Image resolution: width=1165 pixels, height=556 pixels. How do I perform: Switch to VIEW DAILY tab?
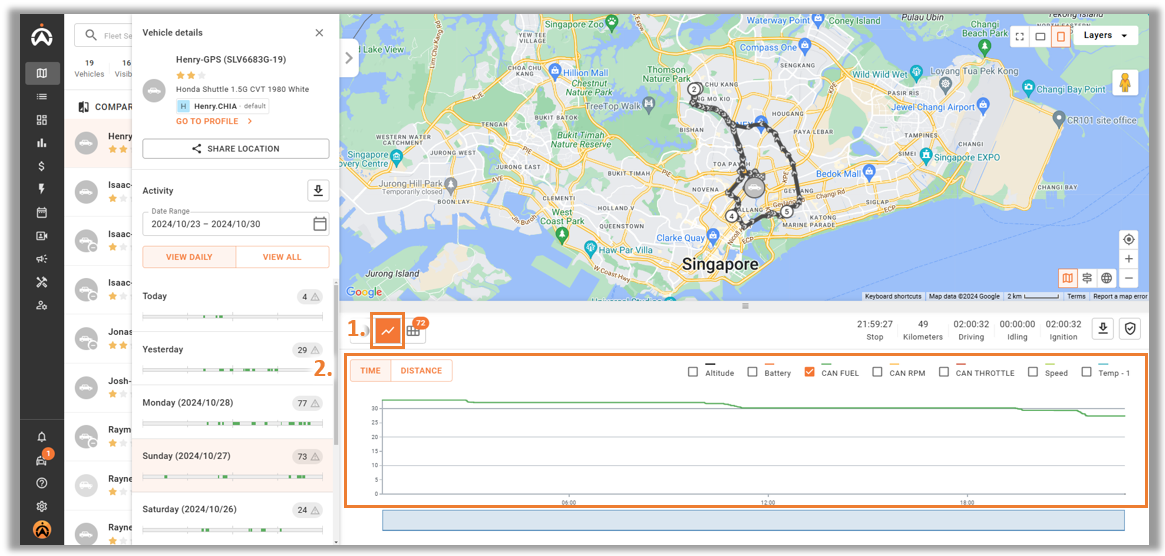189,257
